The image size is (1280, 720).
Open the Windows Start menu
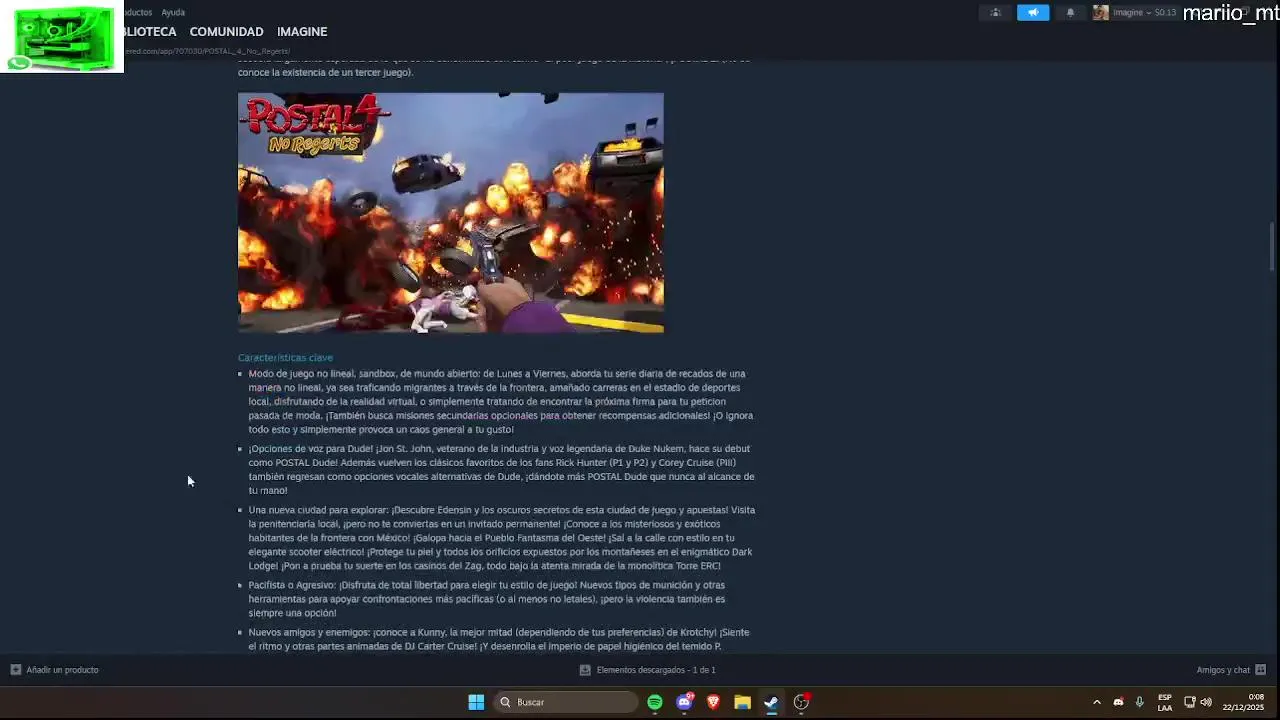point(476,702)
